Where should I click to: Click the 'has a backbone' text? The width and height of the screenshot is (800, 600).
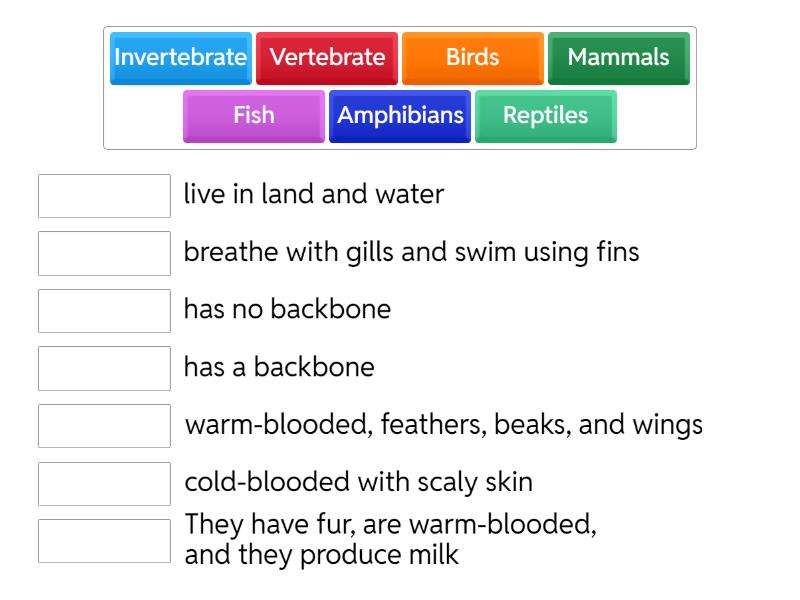point(279,367)
